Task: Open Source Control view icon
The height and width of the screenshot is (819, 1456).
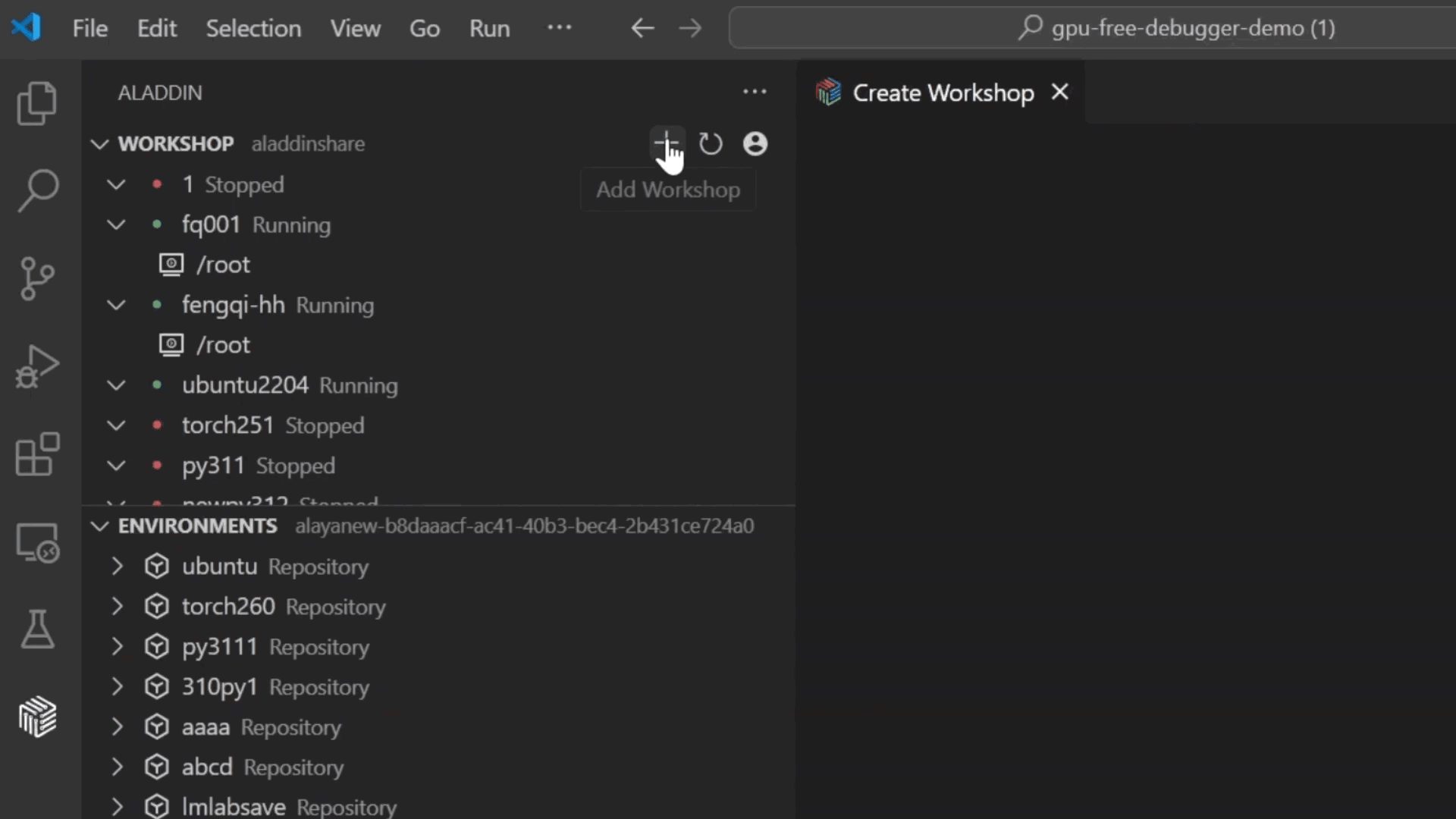Action: point(36,278)
